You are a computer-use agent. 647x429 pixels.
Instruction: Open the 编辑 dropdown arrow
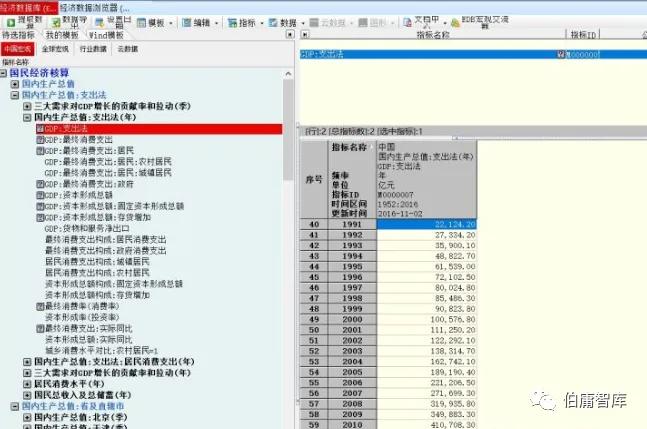click(216, 23)
